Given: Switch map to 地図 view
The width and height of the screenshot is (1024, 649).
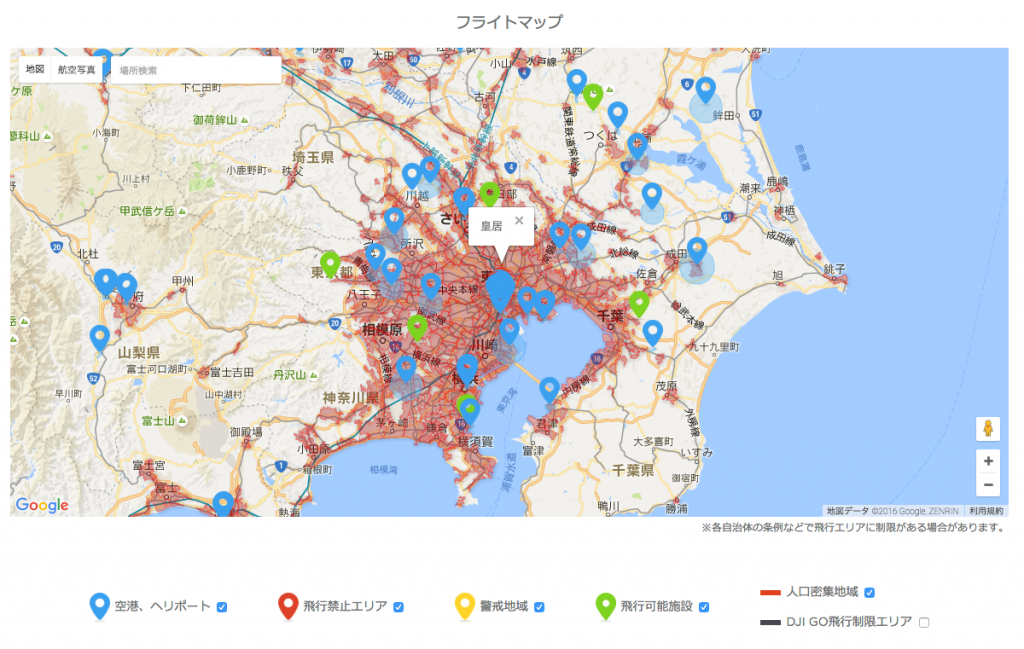Looking at the screenshot, I should (35, 69).
